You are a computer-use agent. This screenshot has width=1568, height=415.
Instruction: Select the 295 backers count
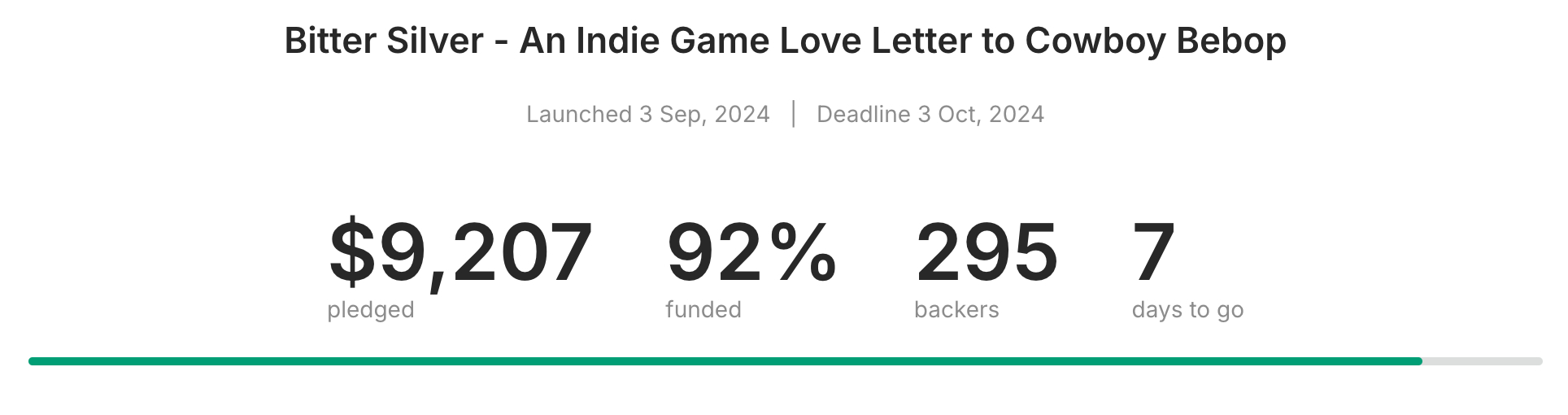click(987, 253)
